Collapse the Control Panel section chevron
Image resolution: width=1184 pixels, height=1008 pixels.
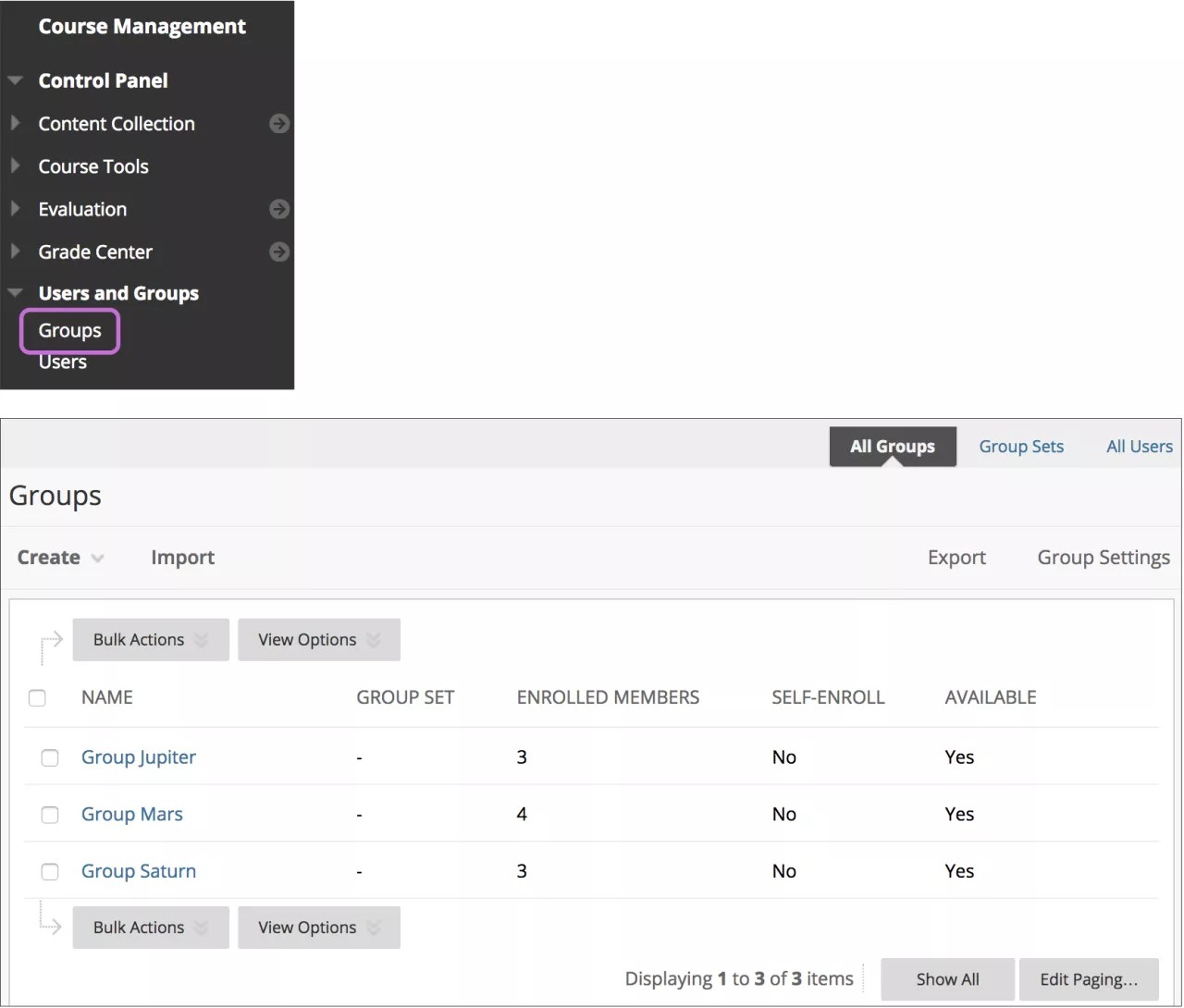click(x=15, y=80)
